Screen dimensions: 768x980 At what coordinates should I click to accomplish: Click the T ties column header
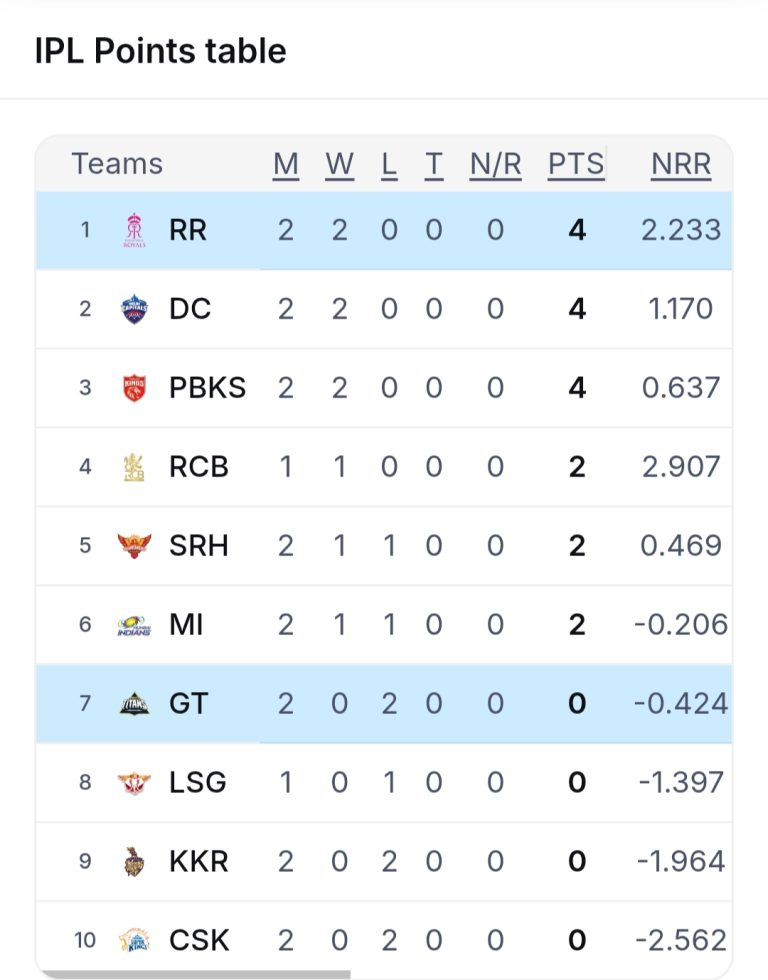pyautogui.click(x=433, y=164)
